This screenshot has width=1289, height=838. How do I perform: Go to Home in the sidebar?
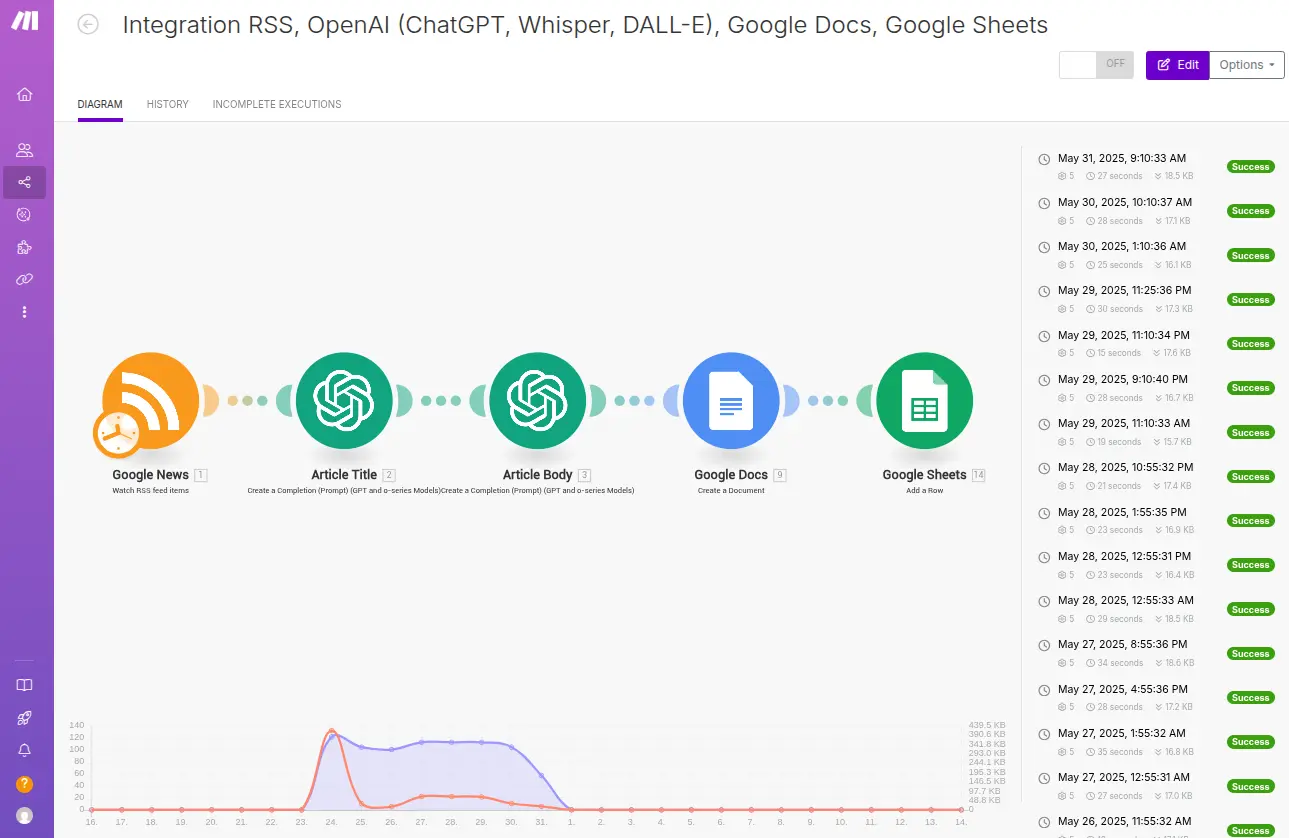point(25,95)
